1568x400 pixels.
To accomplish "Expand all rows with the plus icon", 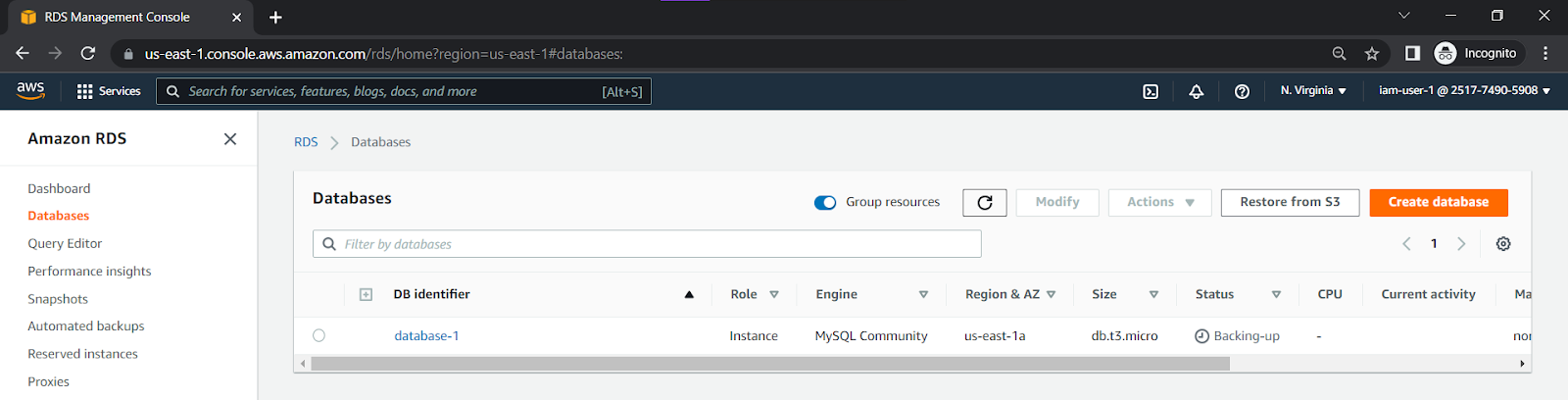I will click(x=366, y=294).
